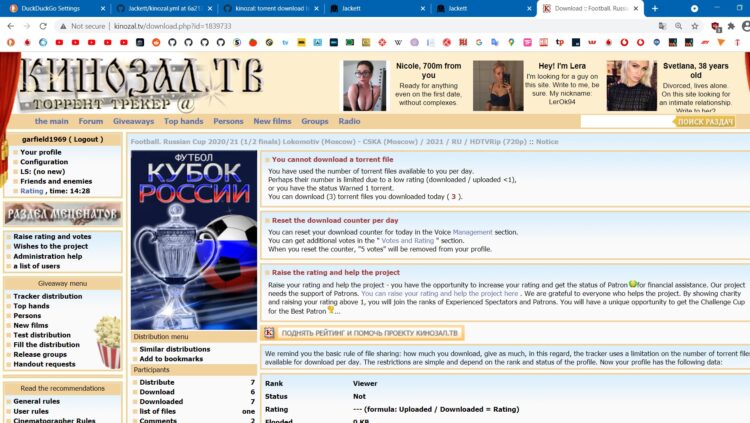Screen dimensions: 750x423
Task: Open the Google Translate bookmark icon
Action: click(495, 43)
